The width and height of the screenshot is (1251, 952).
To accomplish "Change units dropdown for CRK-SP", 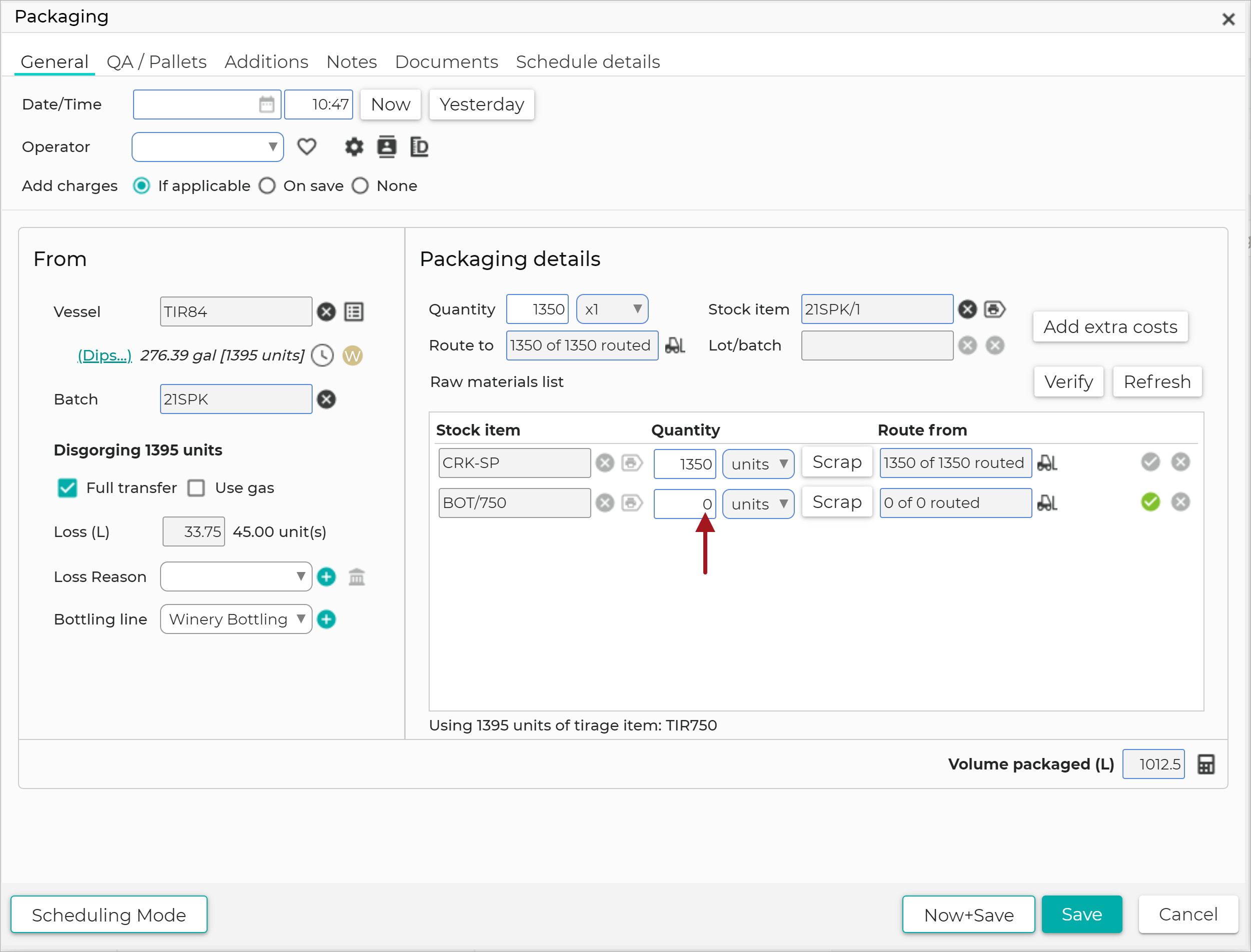I will 758,464.
